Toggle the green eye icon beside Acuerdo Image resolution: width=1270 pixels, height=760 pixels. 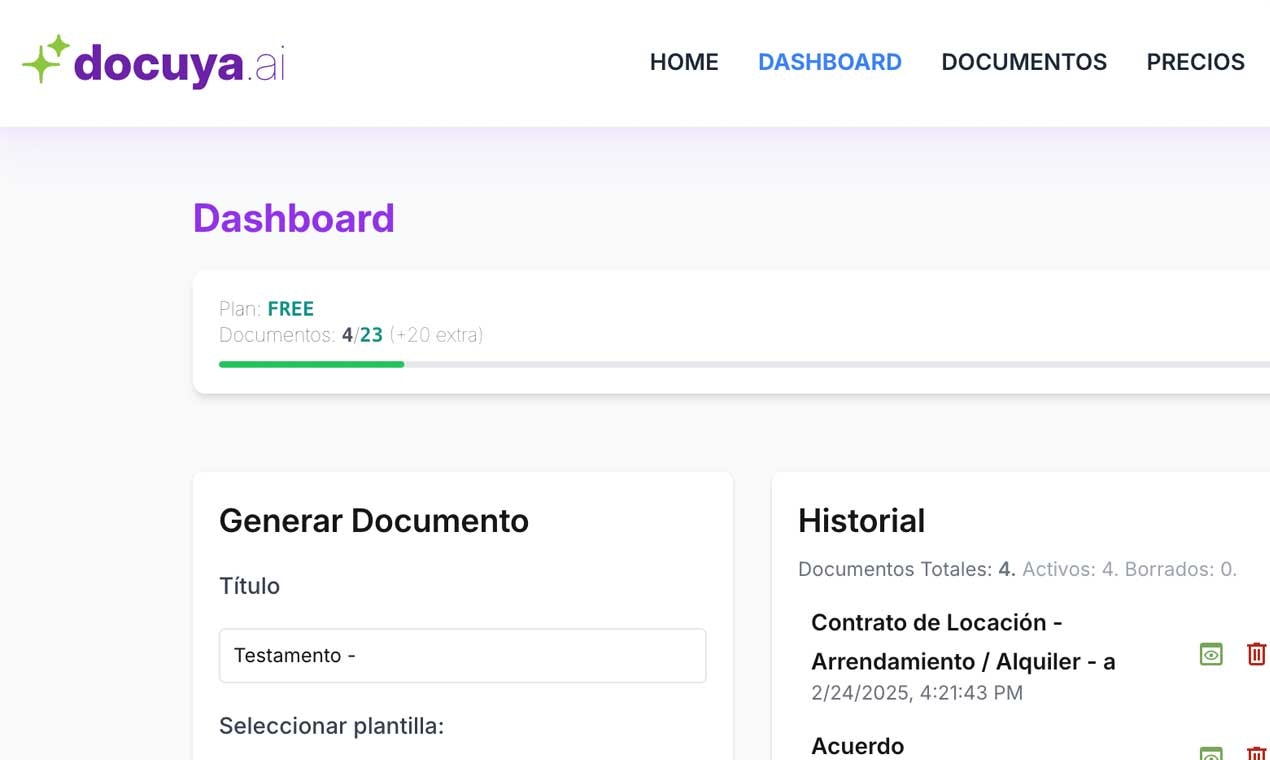click(x=1210, y=750)
